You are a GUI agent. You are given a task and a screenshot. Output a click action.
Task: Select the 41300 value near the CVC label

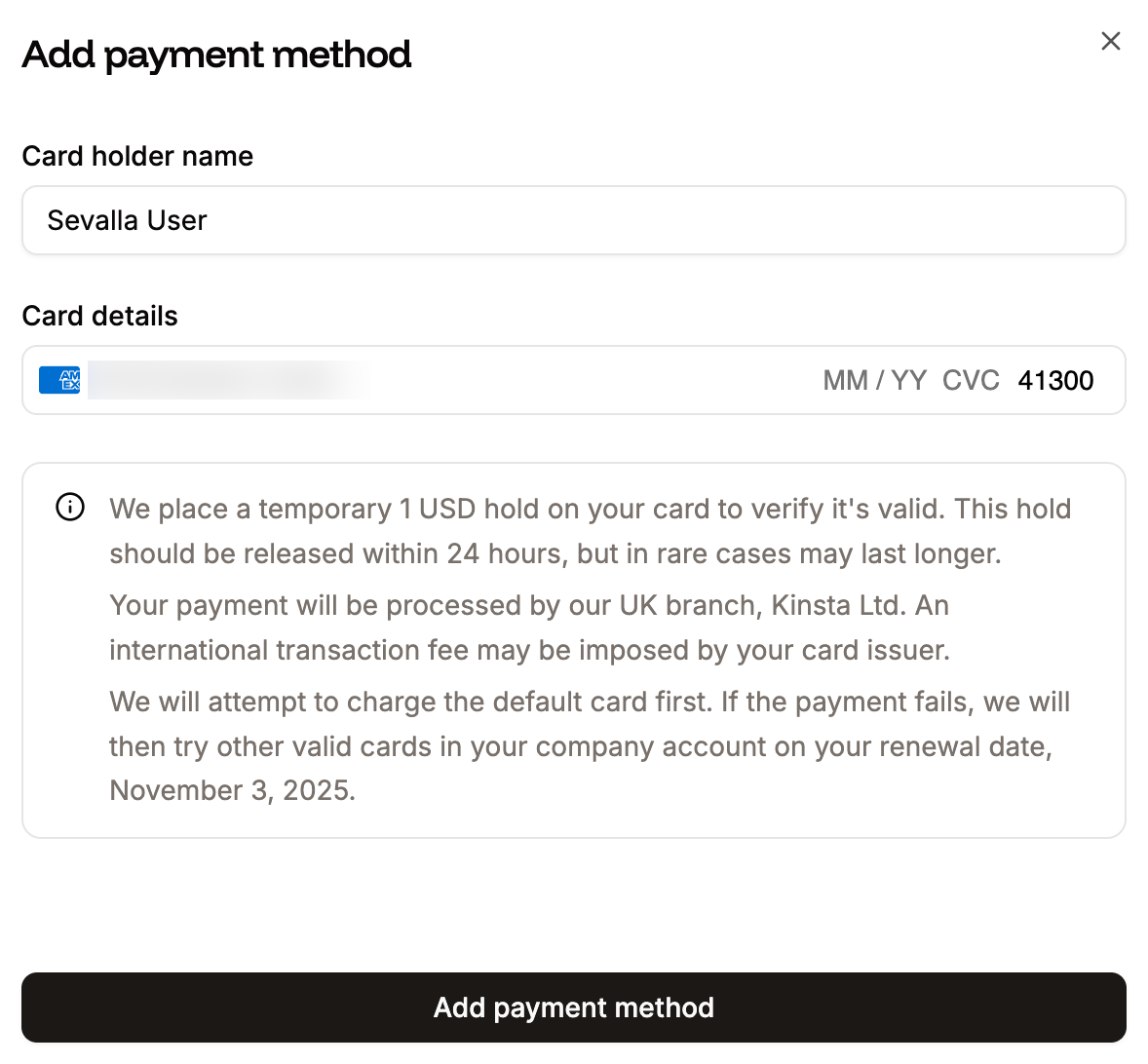pos(1056,380)
